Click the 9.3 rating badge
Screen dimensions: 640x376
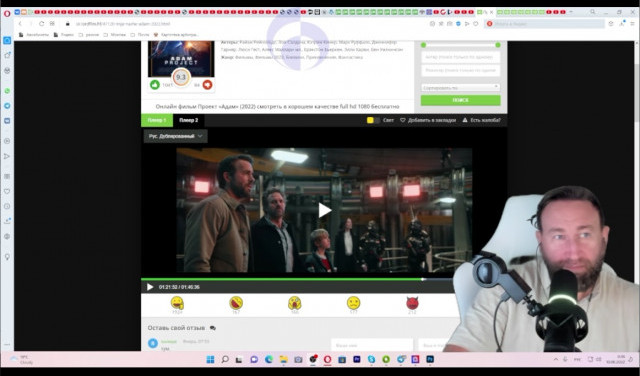[x=181, y=77]
